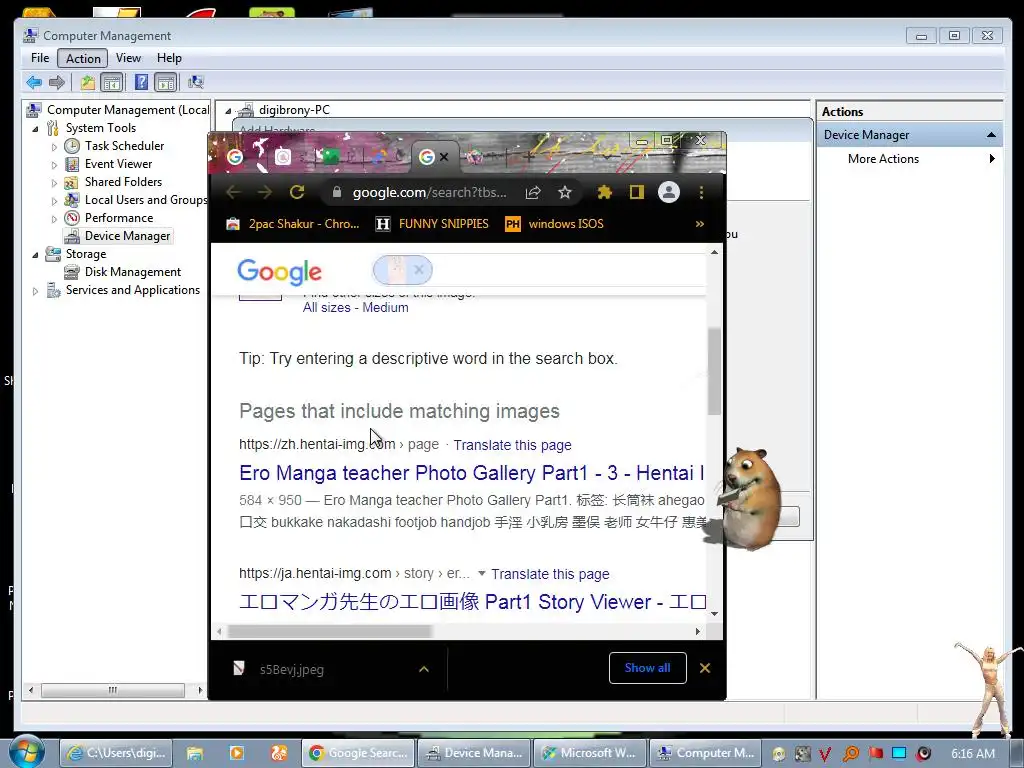Remove the image chip from Google search box
Image resolution: width=1024 pixels, height=768 pixels.
click(x=419, y=270)
